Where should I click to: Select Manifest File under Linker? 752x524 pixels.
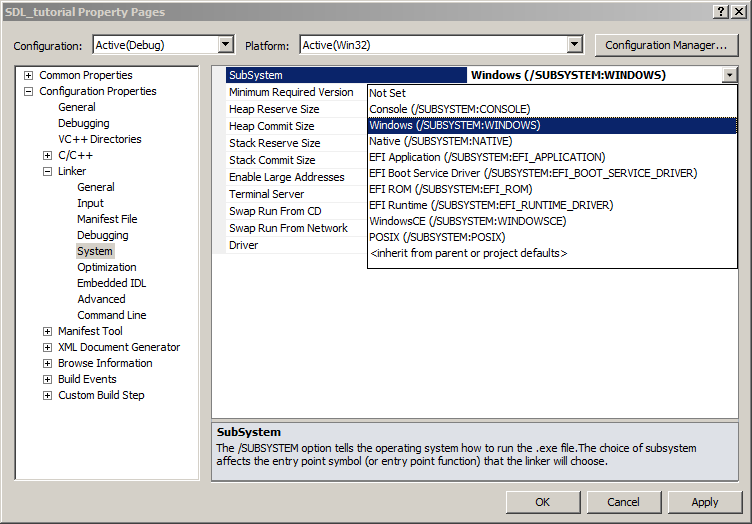click(x=107, y=219)
